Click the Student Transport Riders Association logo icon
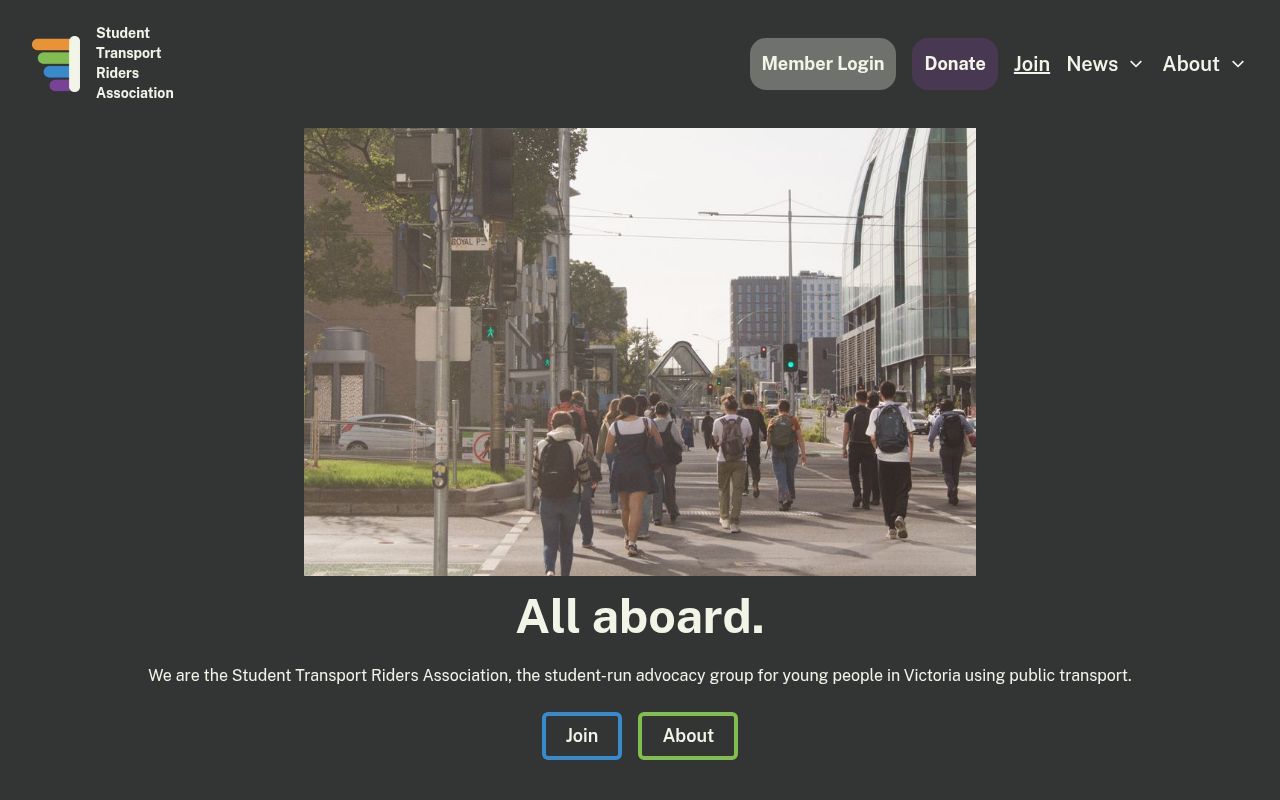This screenshot has height=800, width=1280. click(x=56, y=64)
